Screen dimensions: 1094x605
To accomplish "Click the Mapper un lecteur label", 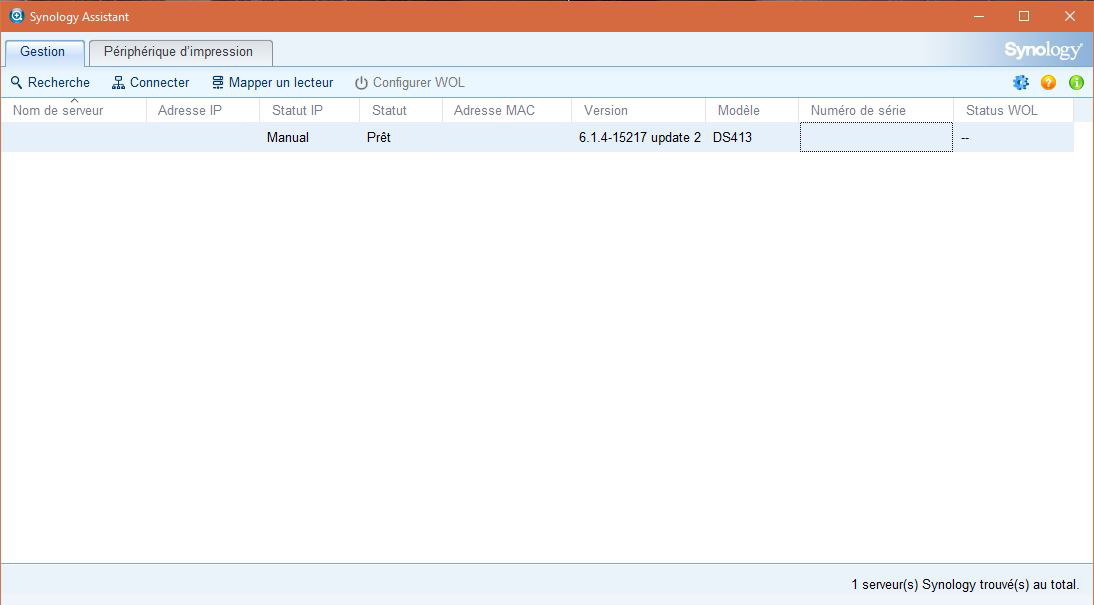I will [x=281, y=83].
